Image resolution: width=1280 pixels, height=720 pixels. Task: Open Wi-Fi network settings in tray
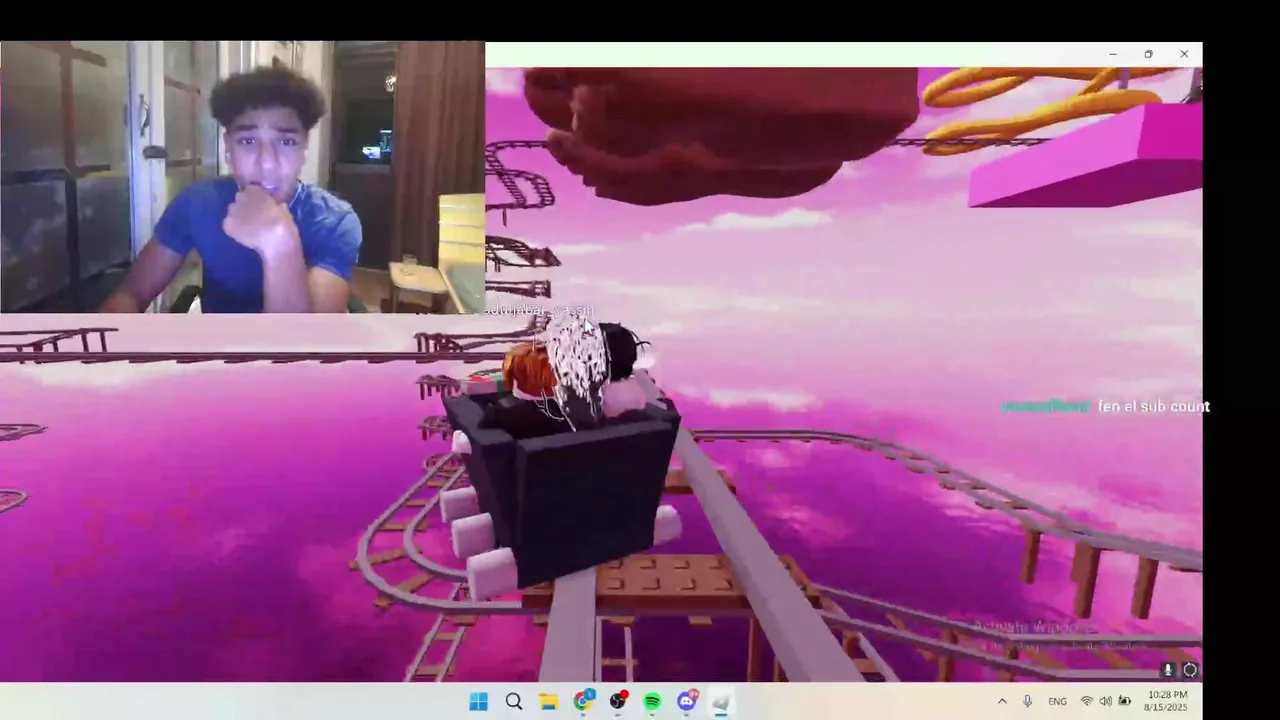1087,702
